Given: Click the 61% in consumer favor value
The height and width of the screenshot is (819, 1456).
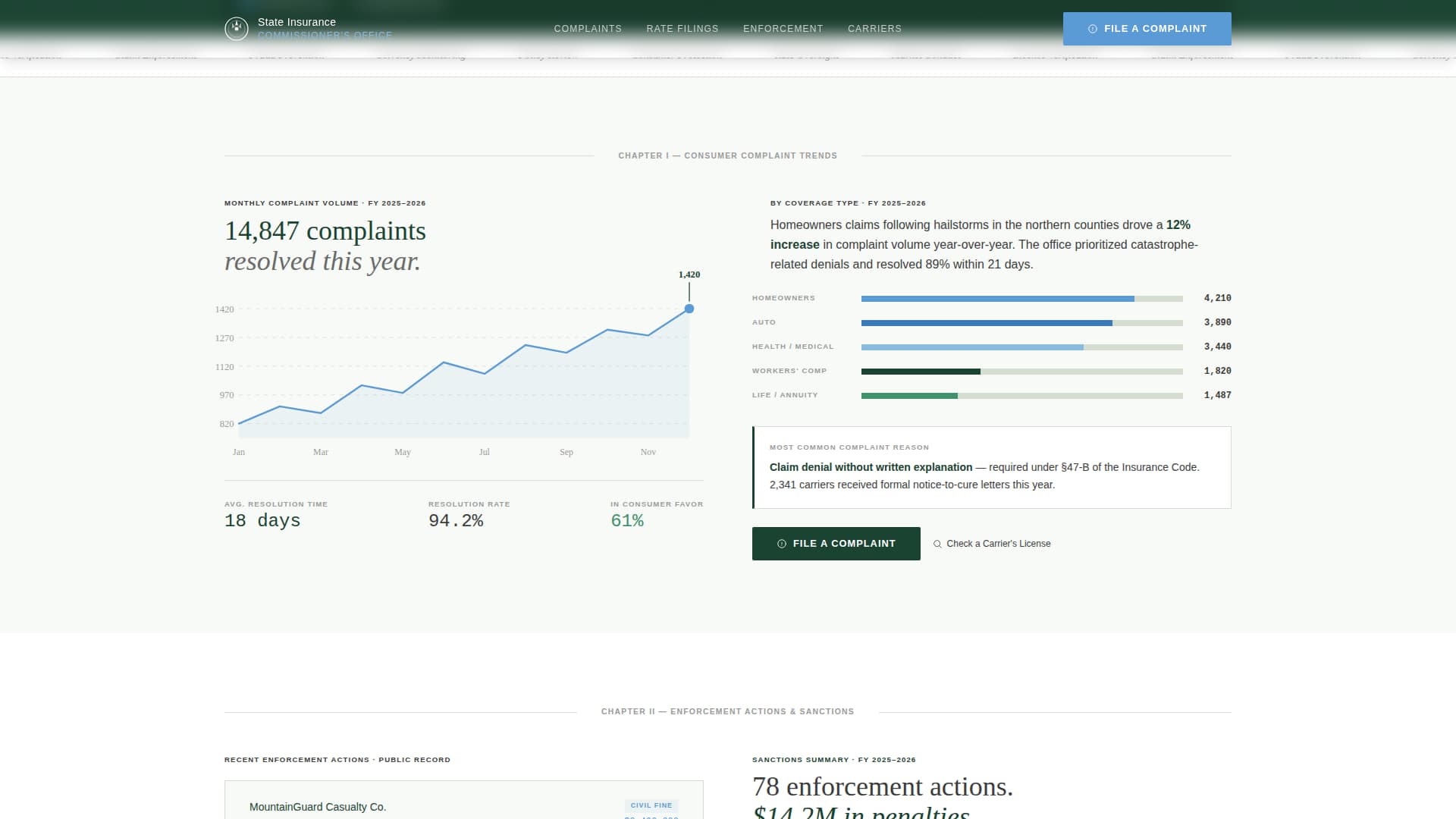Looking at the screenshot, I should (x=627, y=521).
